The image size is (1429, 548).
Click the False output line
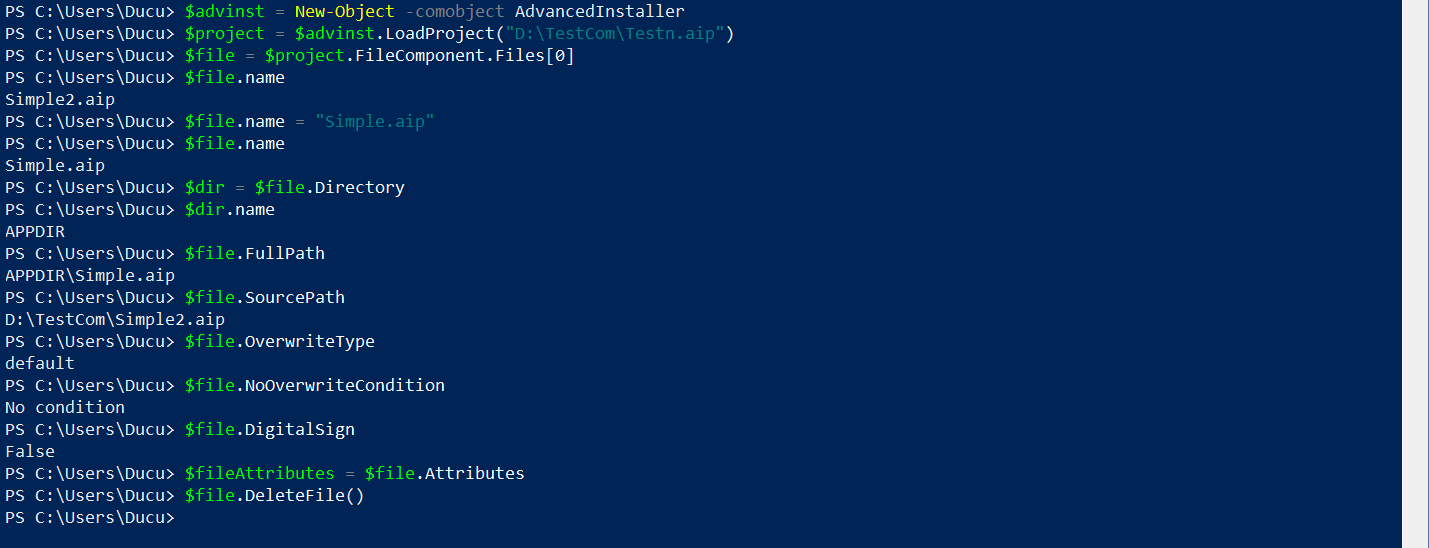pos(30,452)
